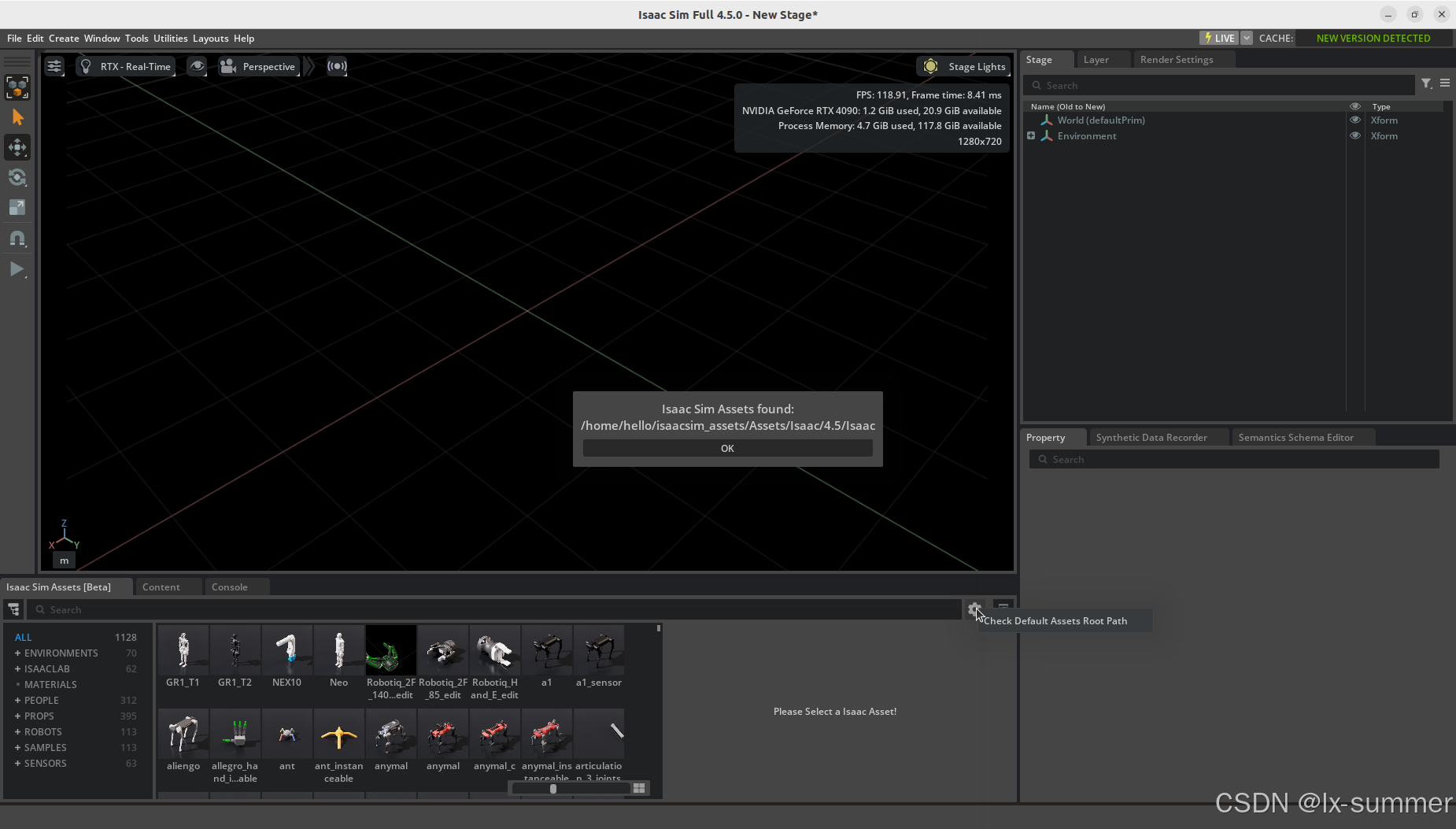The width and height of the screenshot is (1456, 829).
Task: Select the Rotate tool in the left toolbar
Action: tap(17, 177)
